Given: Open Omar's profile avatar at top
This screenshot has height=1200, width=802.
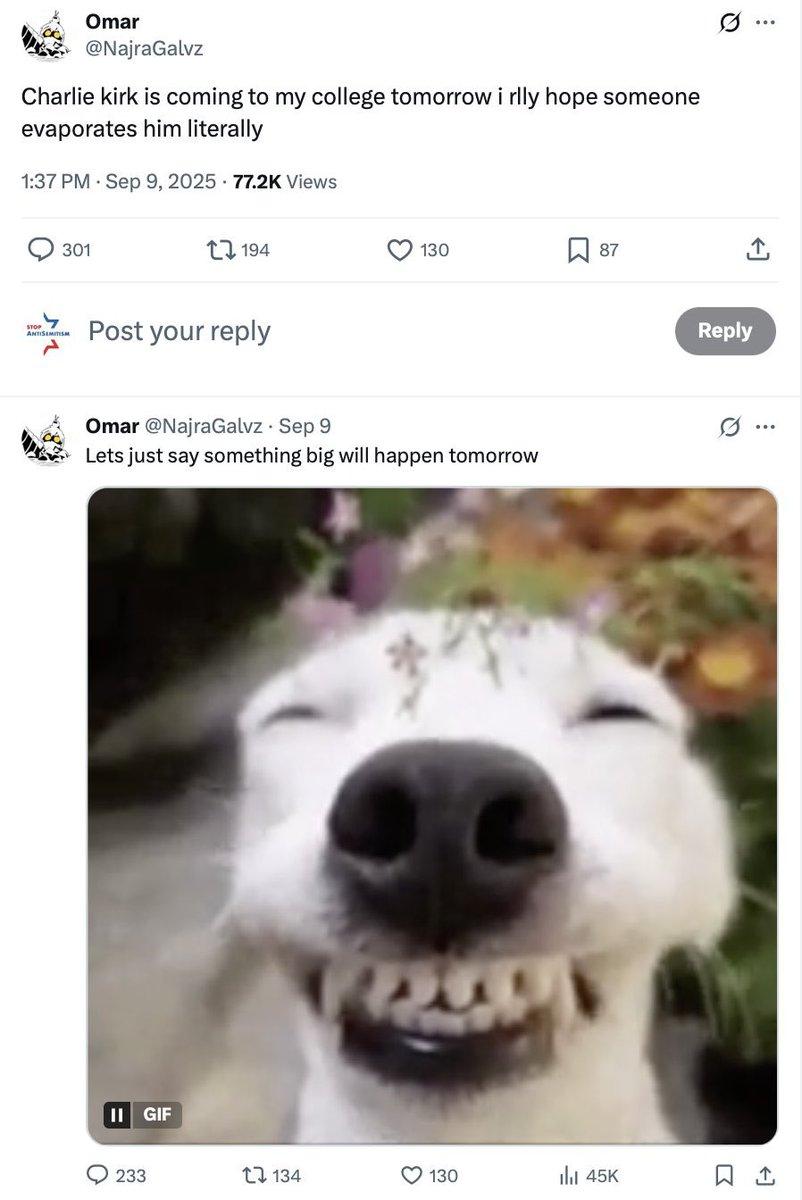Looking at the screenshot, I should 46,36.
